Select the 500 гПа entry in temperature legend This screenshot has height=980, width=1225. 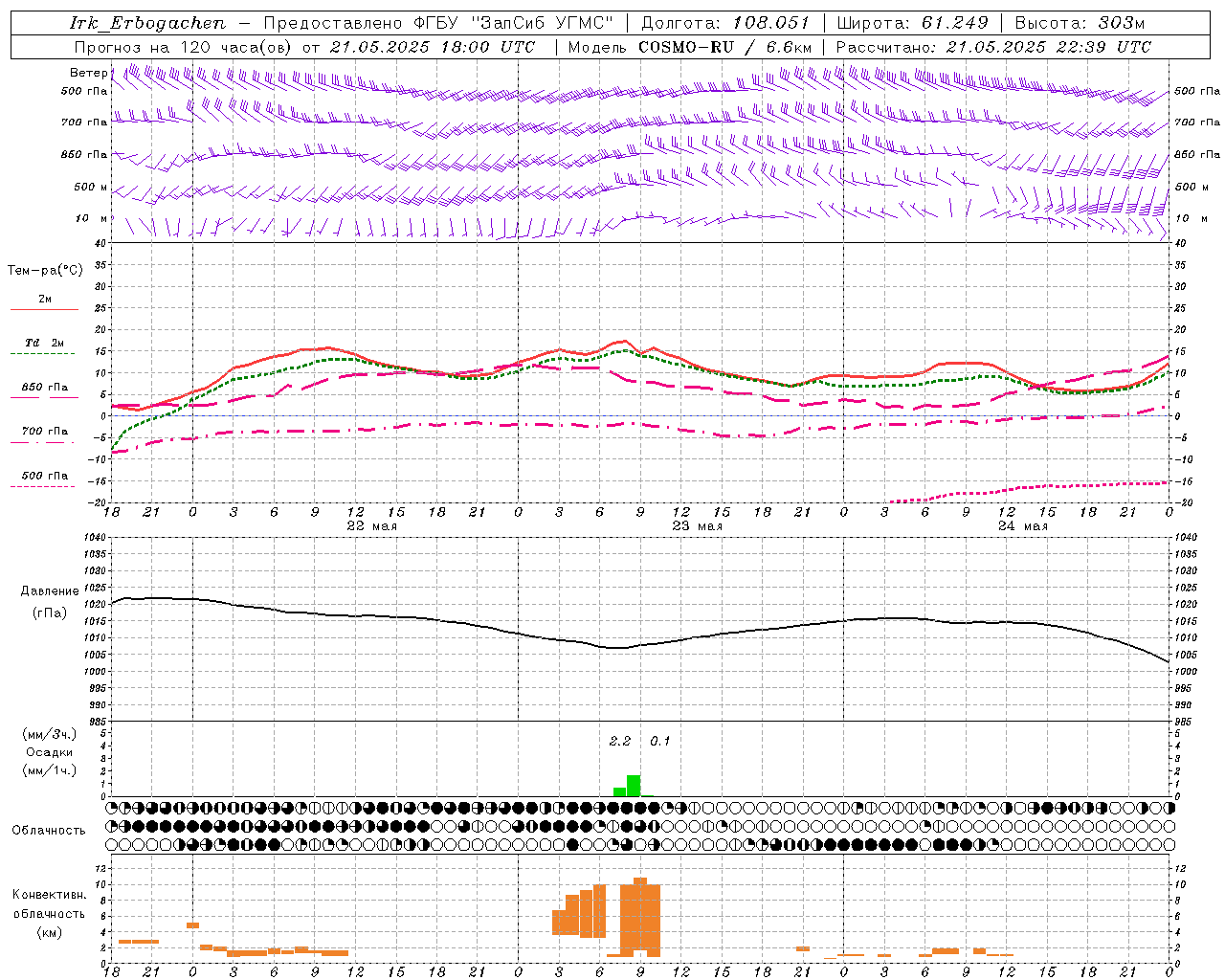click(44, 476)
